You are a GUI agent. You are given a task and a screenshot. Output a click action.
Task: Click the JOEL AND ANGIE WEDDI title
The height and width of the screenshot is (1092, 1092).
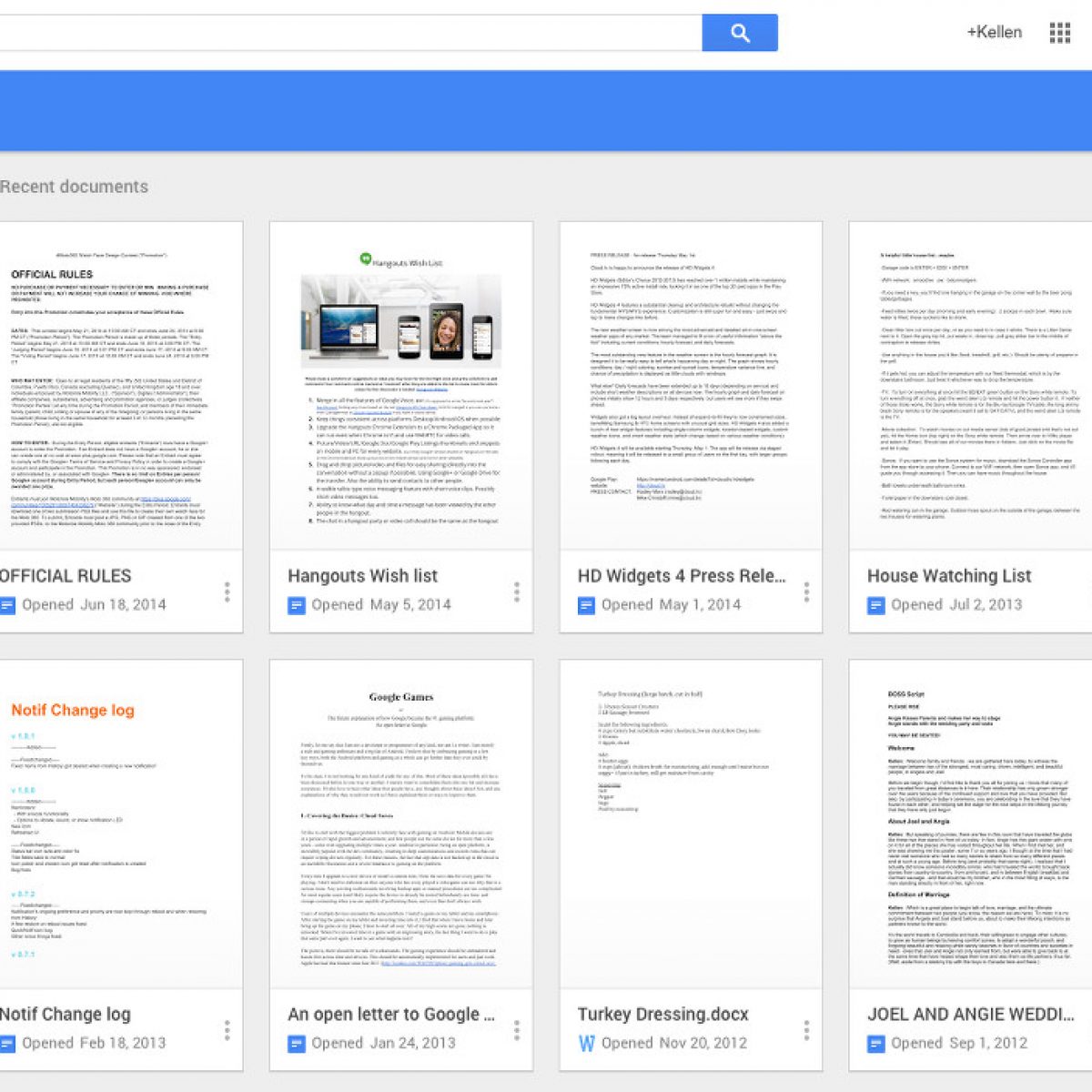(x=970, y=1014)
